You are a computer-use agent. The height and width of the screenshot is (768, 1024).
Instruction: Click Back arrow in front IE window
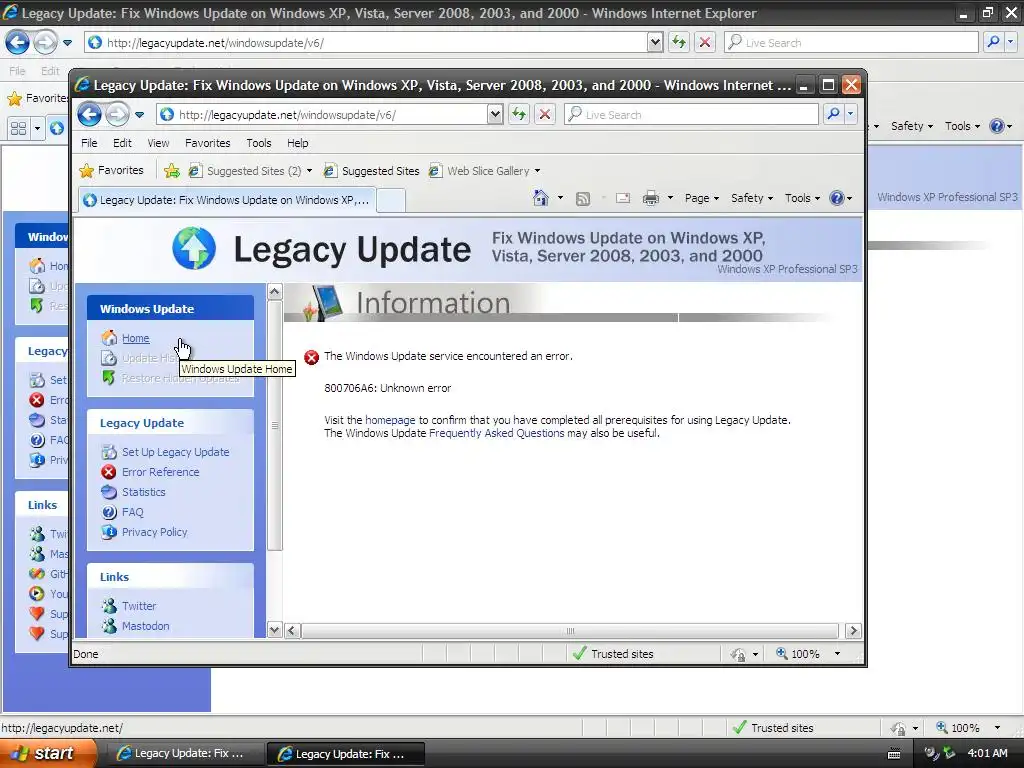pyautogui.click(x=89, y=115)
